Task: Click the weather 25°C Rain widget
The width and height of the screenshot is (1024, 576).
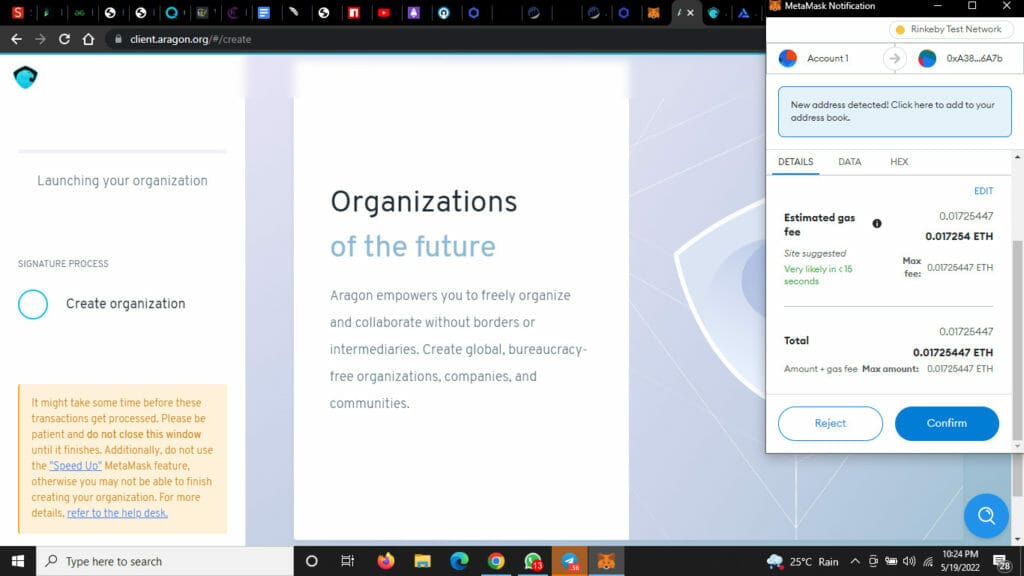Action: (803, 562)
